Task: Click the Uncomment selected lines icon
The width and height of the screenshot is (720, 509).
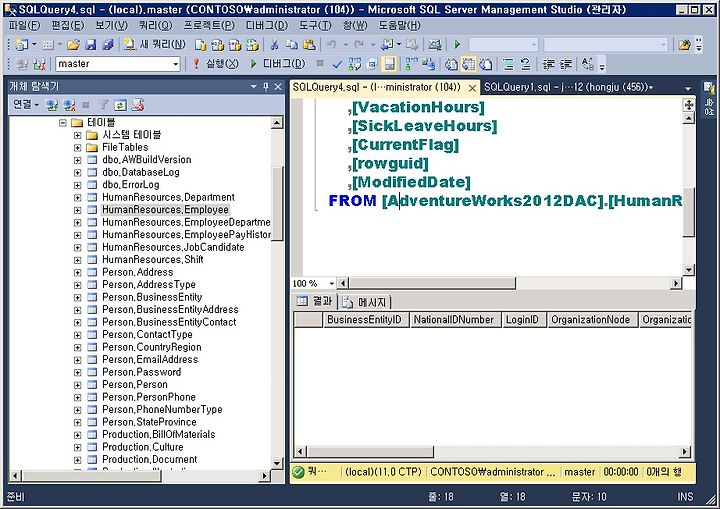Action: click(526, 64)
